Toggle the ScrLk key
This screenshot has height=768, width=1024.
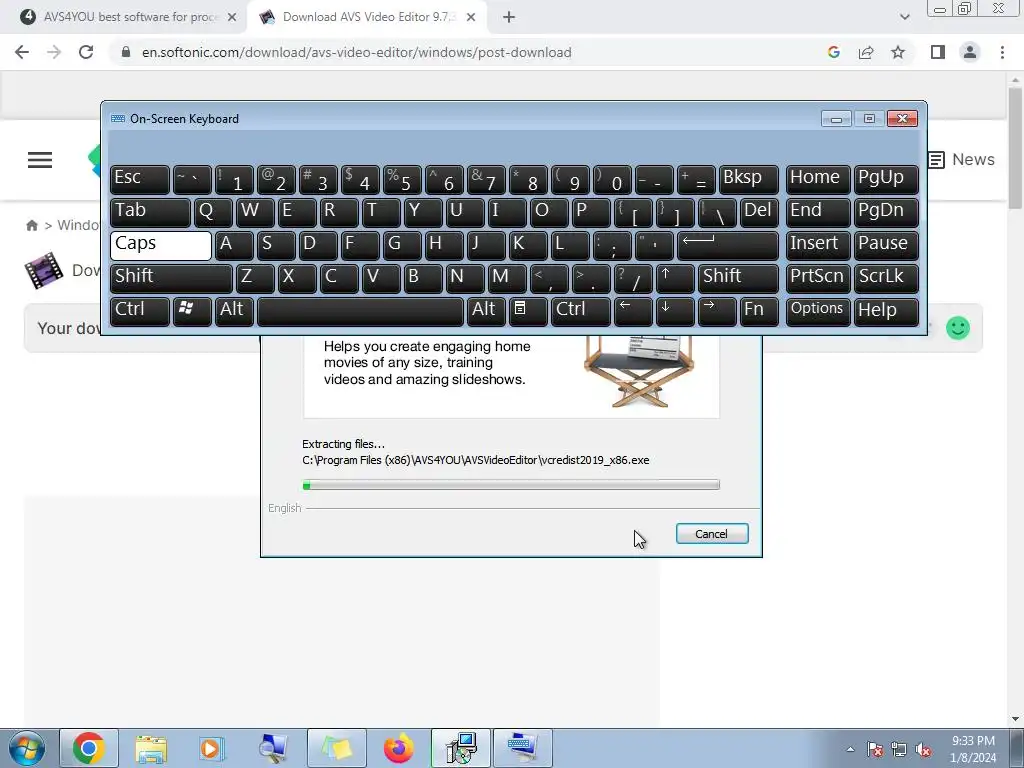coord(886,278)
